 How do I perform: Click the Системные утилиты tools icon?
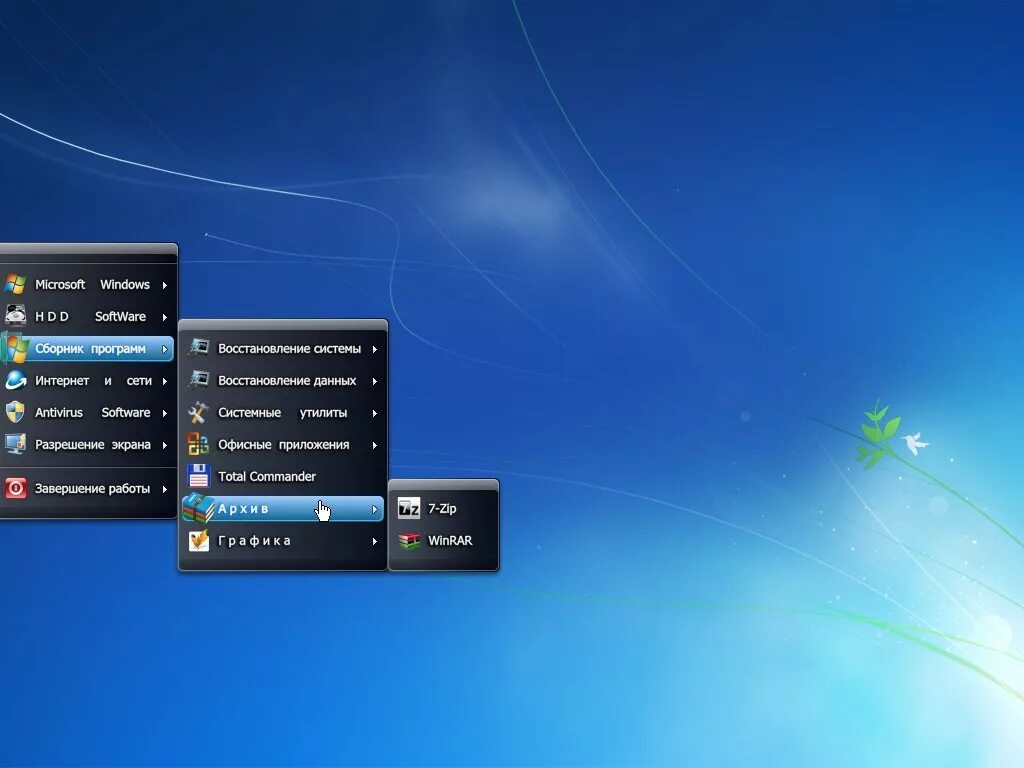(x=199, y=412)
